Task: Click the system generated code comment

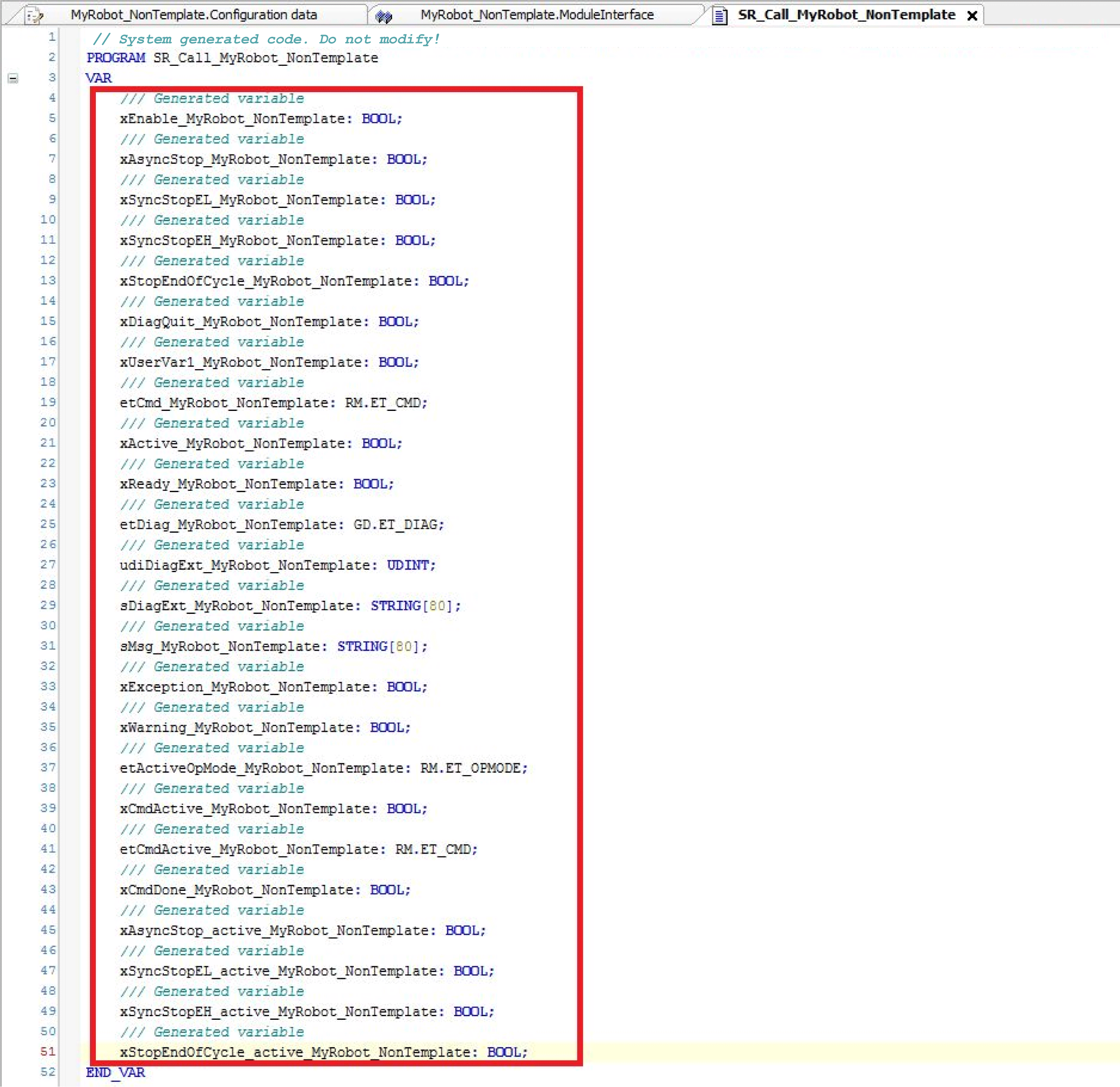Action: (x=266, y=39)
